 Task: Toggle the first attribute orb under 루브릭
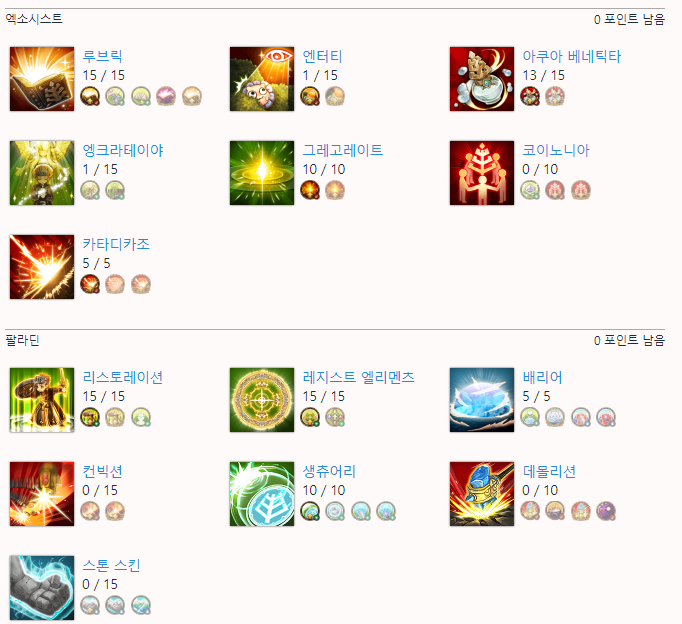[x=90, y=96]
